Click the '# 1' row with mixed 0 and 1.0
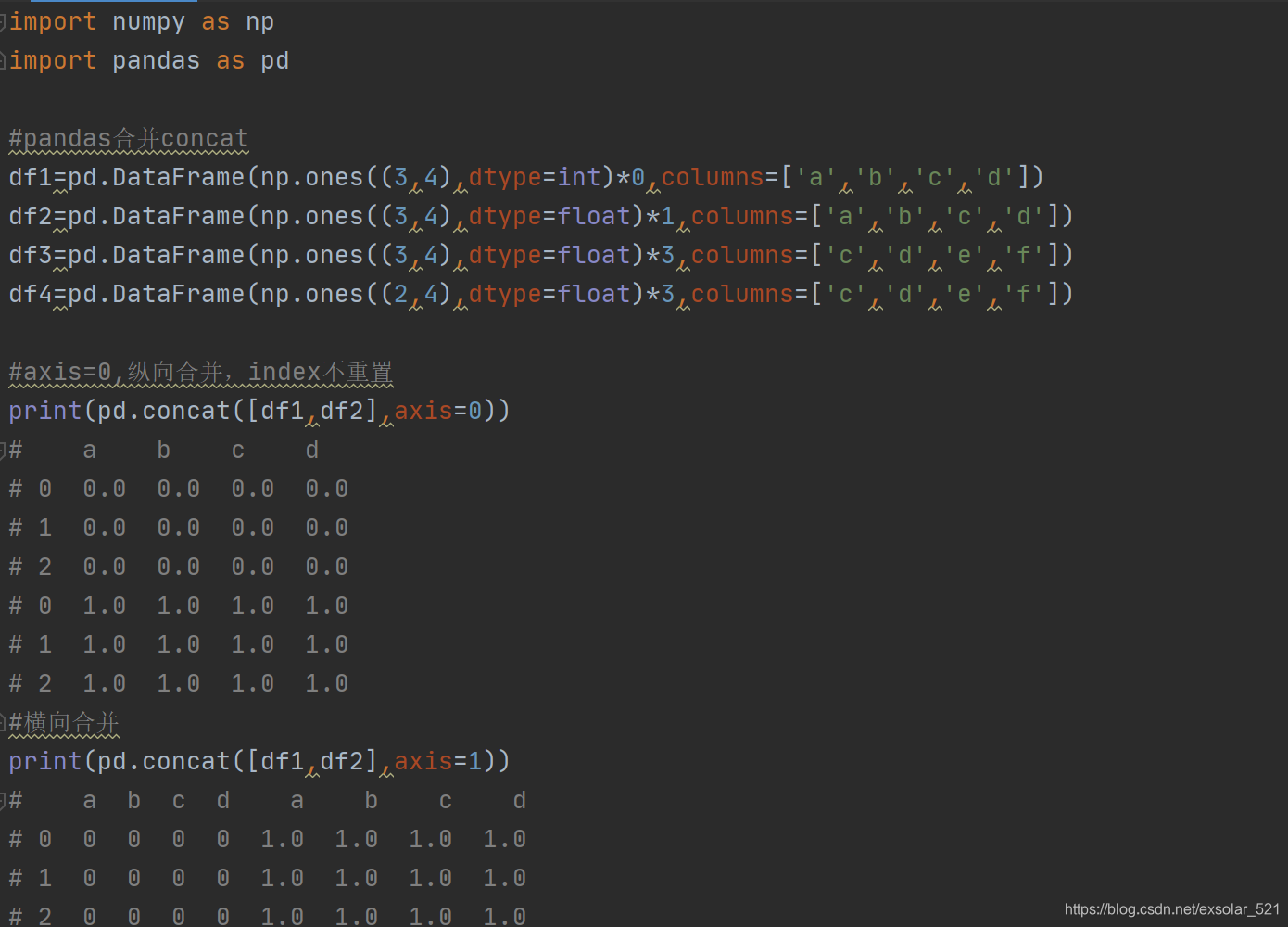Viewport: 1288px width, 927px height. [x=268, y=878]
